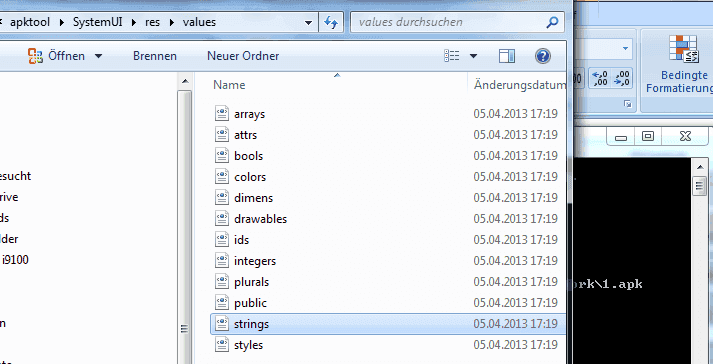Open the Explorer help icon

coord(542,56)
